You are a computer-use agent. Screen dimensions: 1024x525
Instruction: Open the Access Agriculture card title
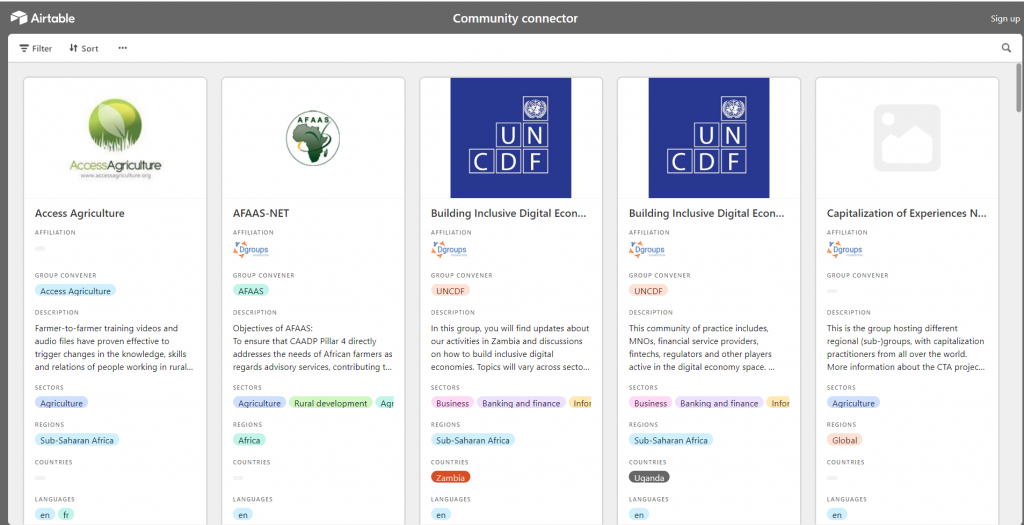80,214
